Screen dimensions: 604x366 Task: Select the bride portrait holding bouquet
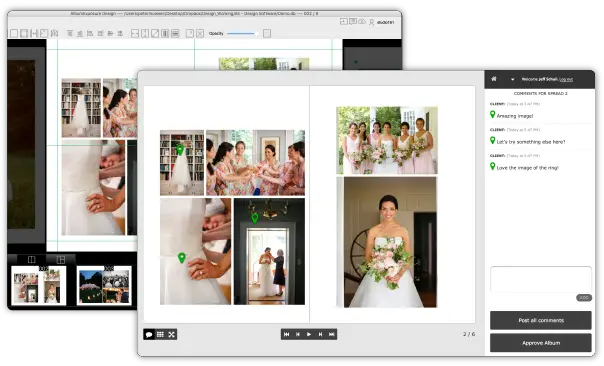tap(390, 242)
